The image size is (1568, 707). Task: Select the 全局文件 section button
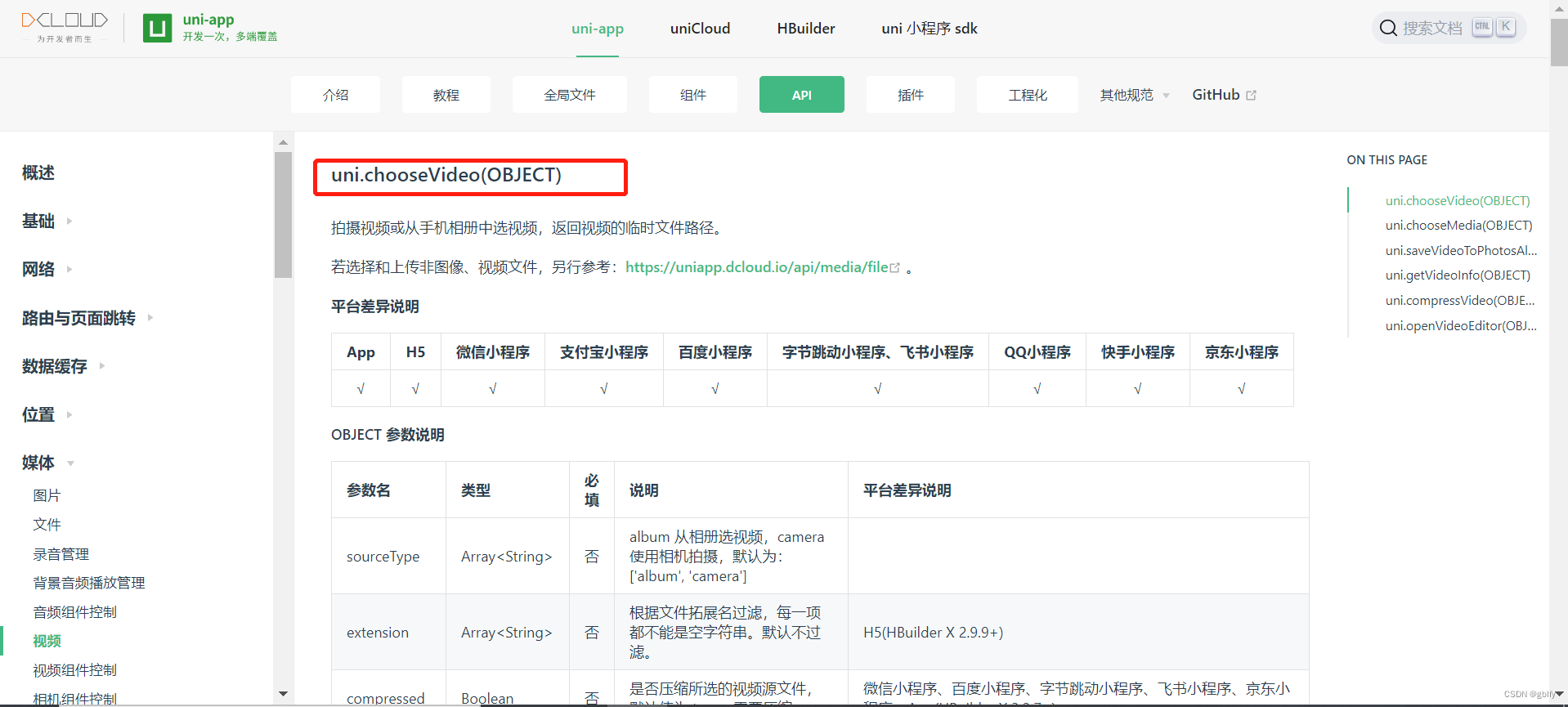pyautogui.click(x=570, y=95)
